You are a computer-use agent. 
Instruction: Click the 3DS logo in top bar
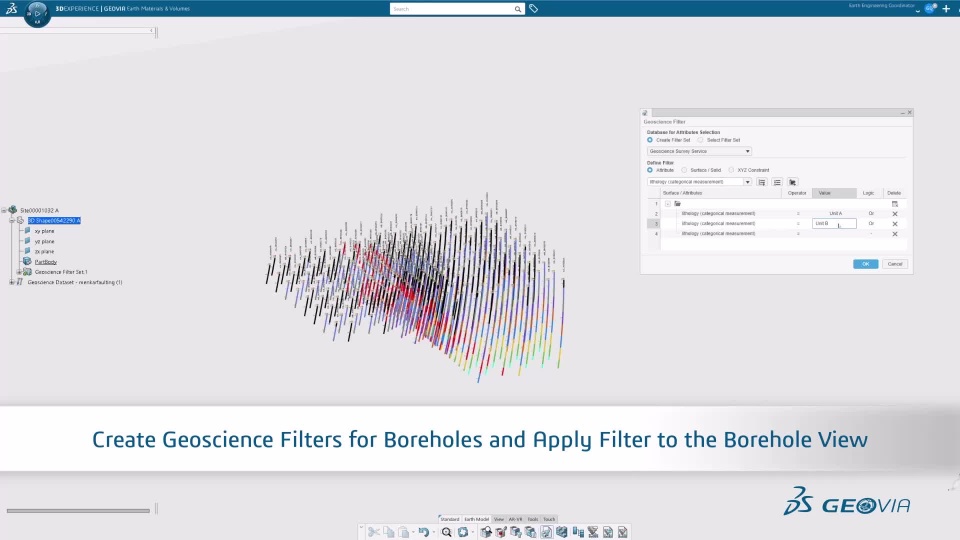tap(11, 9)
